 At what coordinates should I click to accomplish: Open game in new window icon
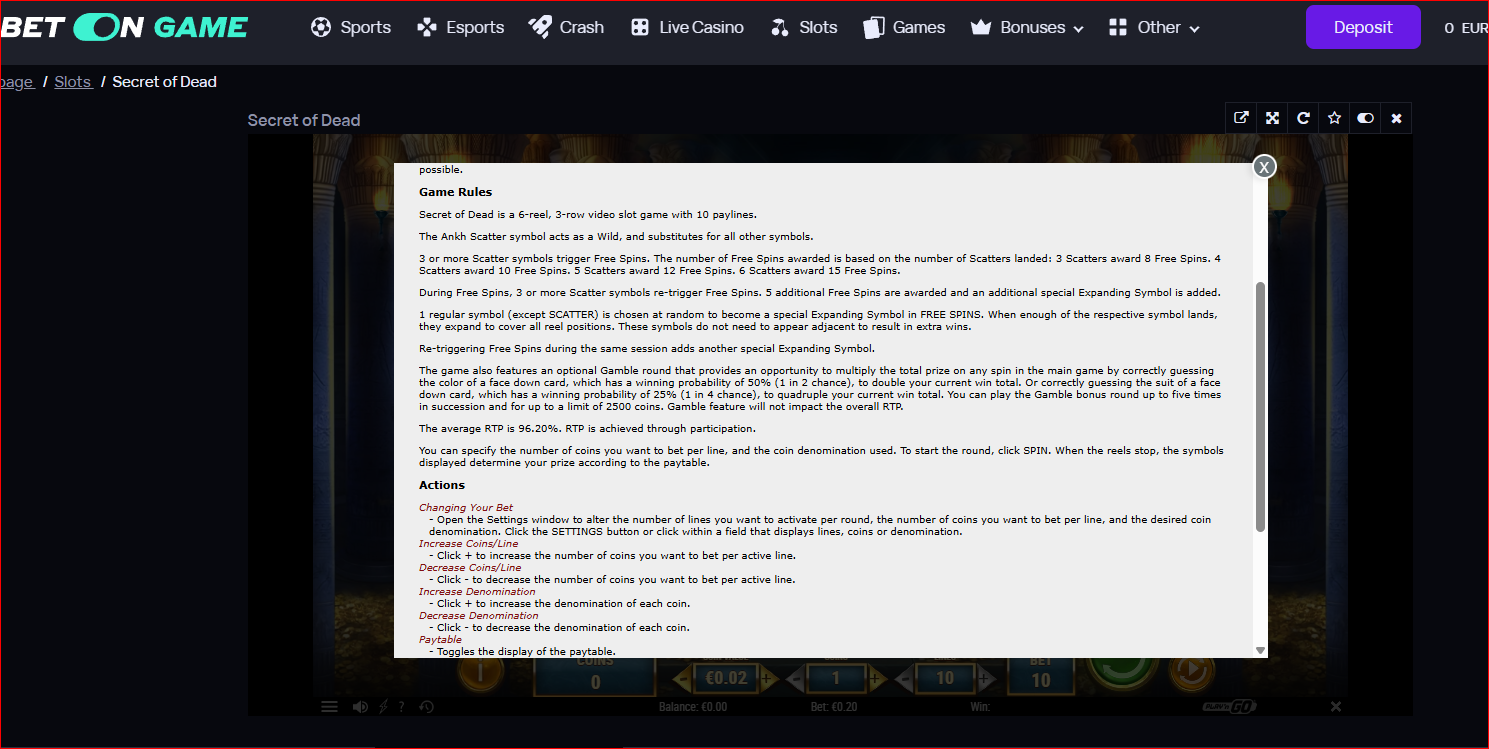[1241, 118]
